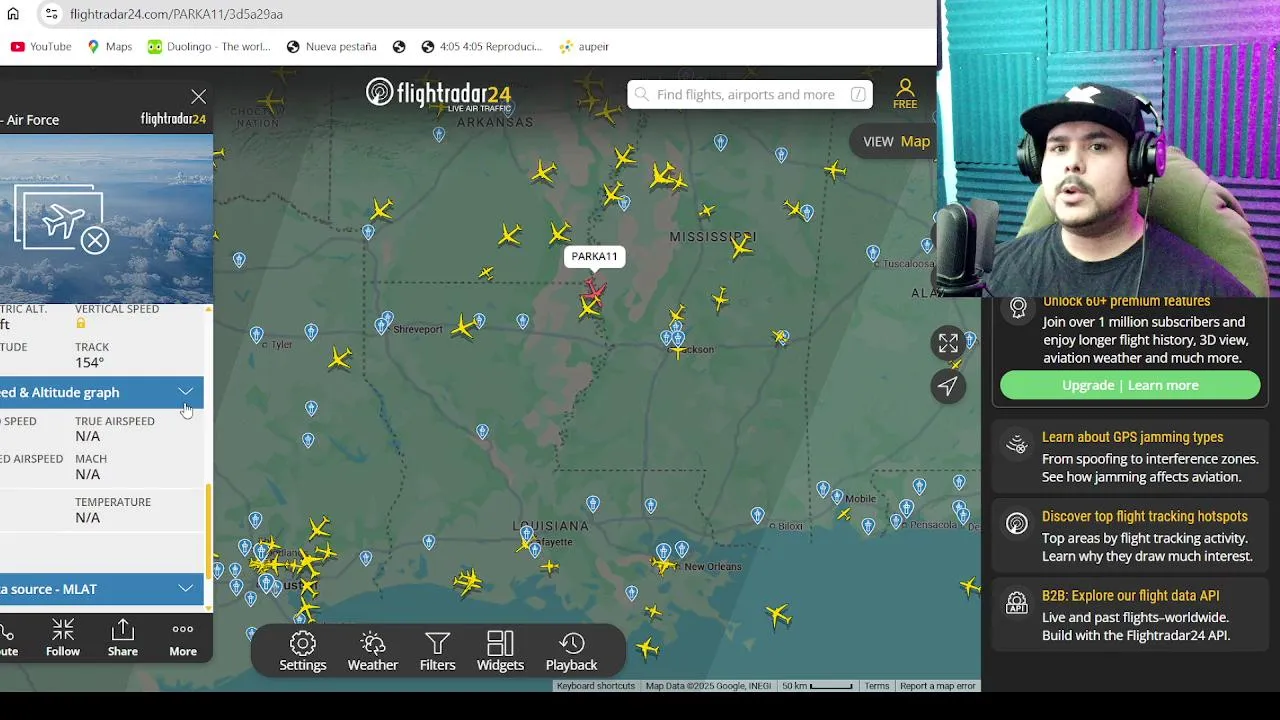Click the Flightradar24 logo in flight panel header

point(173,119)
